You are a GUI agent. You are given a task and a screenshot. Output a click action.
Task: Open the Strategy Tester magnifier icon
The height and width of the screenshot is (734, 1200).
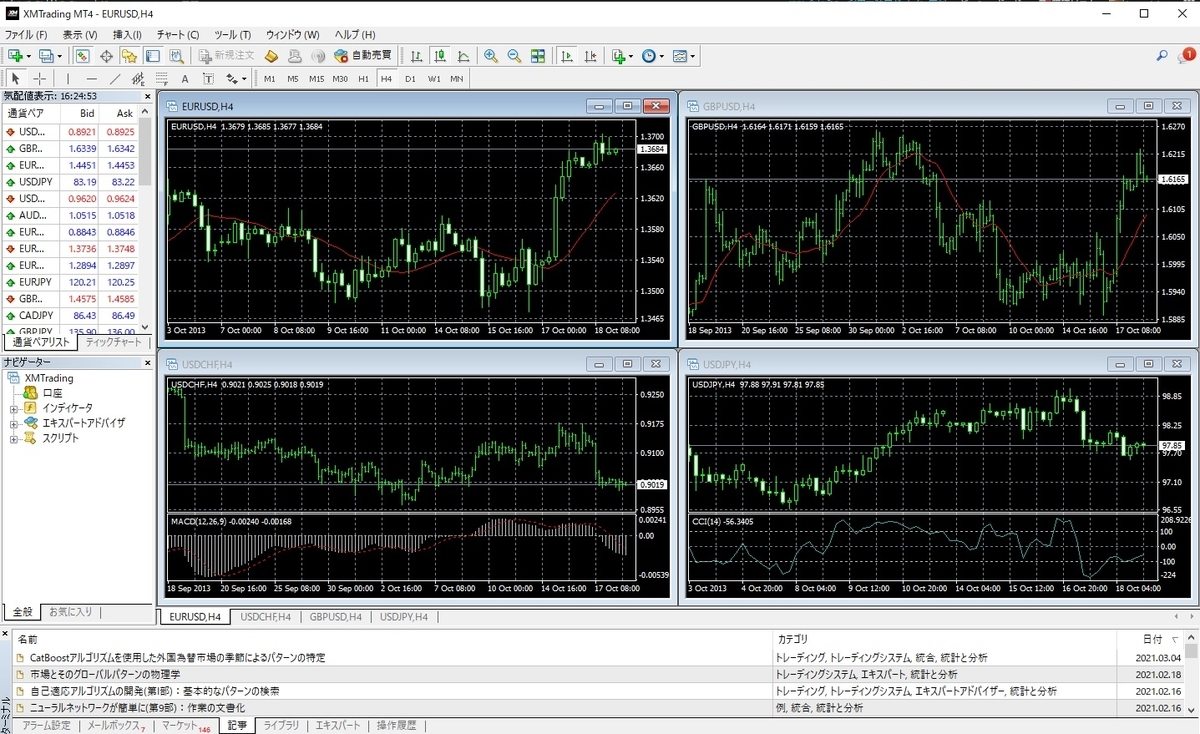(176, 56)
